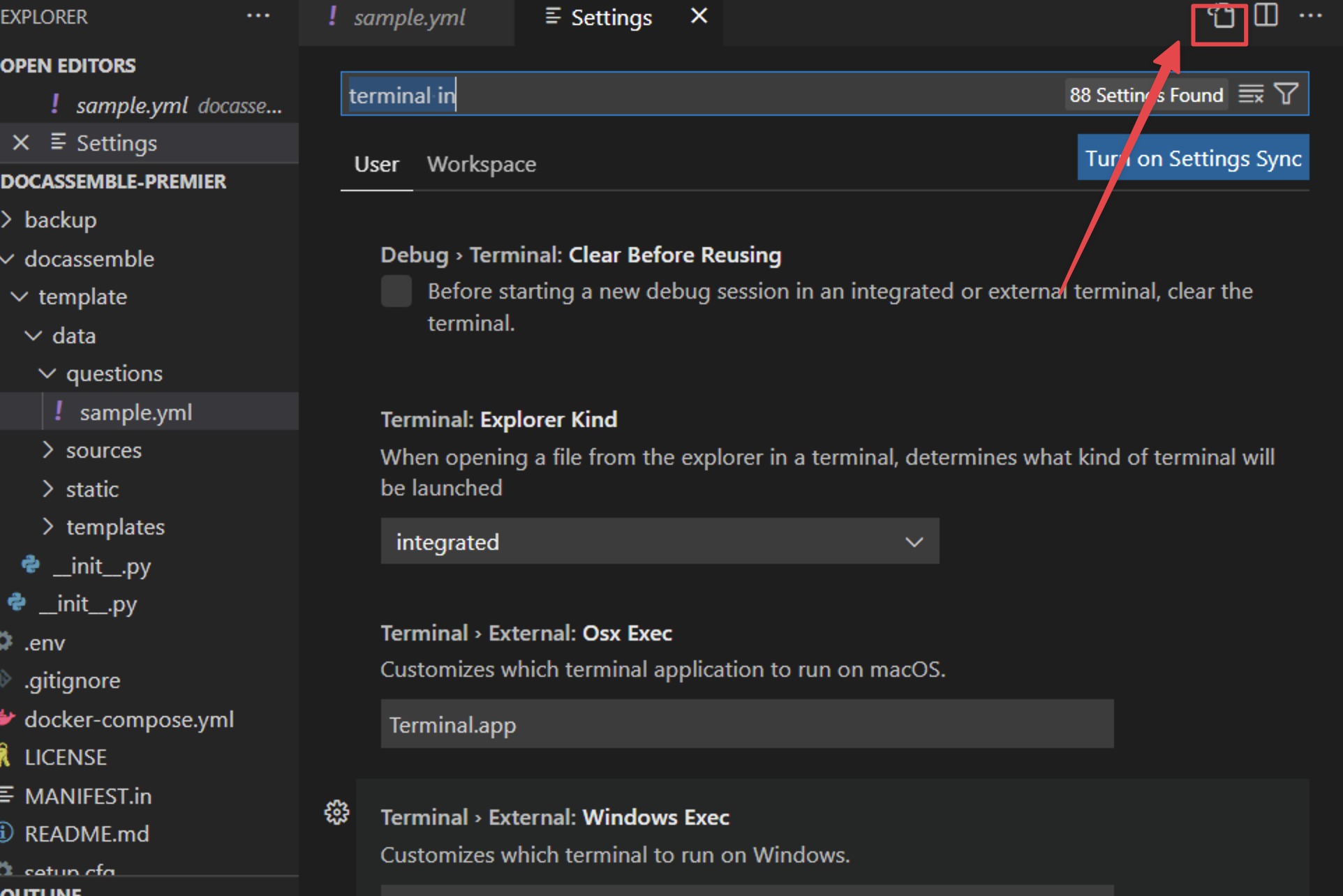Click Turn on Settings Sync button

(1193, 158)
